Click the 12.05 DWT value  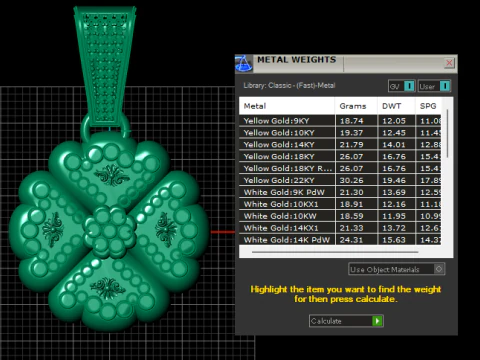tap(394, 121)
